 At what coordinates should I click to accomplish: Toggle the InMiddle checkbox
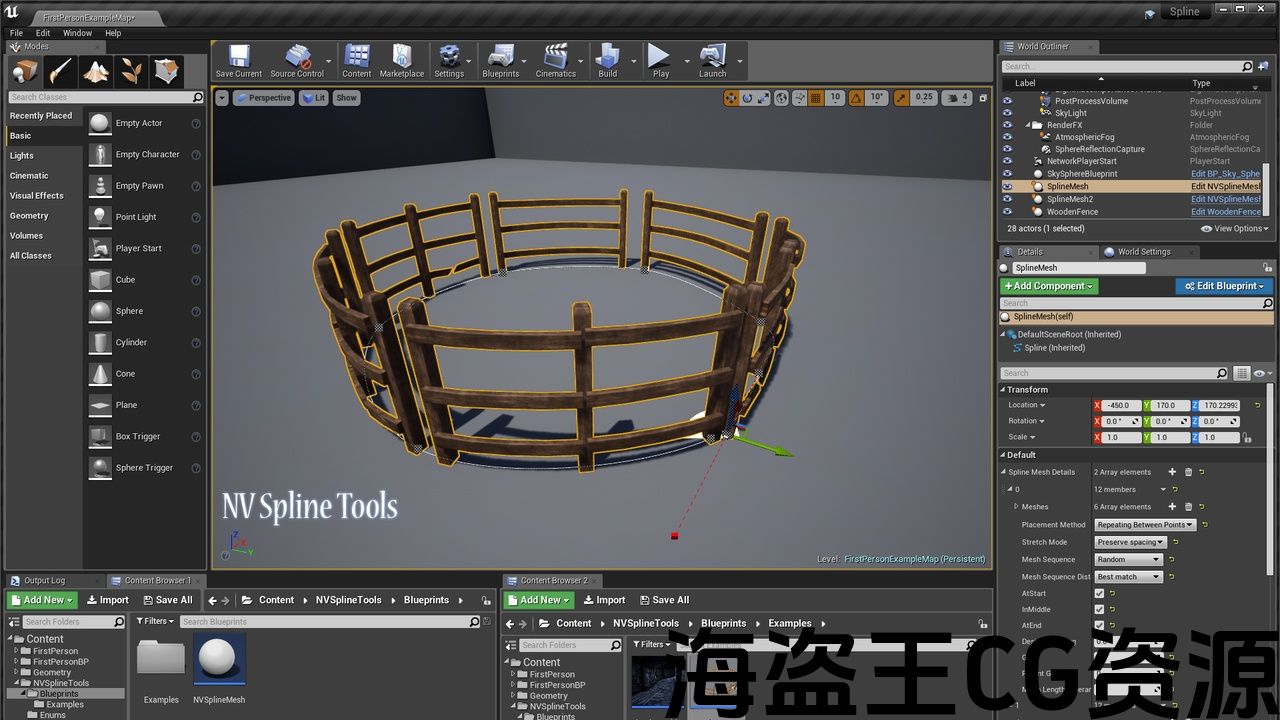click(x=1099, y=609)
